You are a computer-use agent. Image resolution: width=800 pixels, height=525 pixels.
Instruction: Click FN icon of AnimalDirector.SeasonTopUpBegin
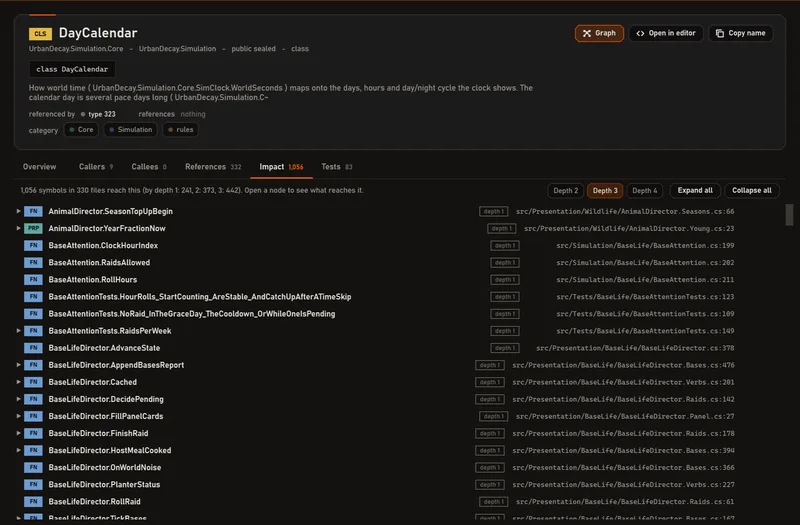click(33, 211)
